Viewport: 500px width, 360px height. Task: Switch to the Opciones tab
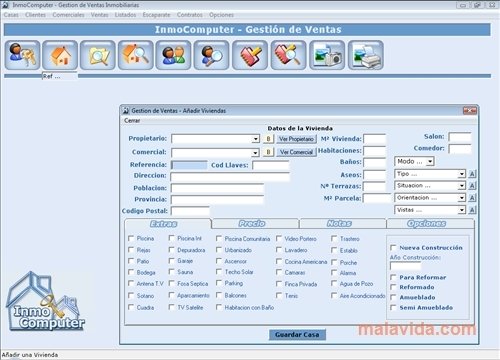click(430, 223)
